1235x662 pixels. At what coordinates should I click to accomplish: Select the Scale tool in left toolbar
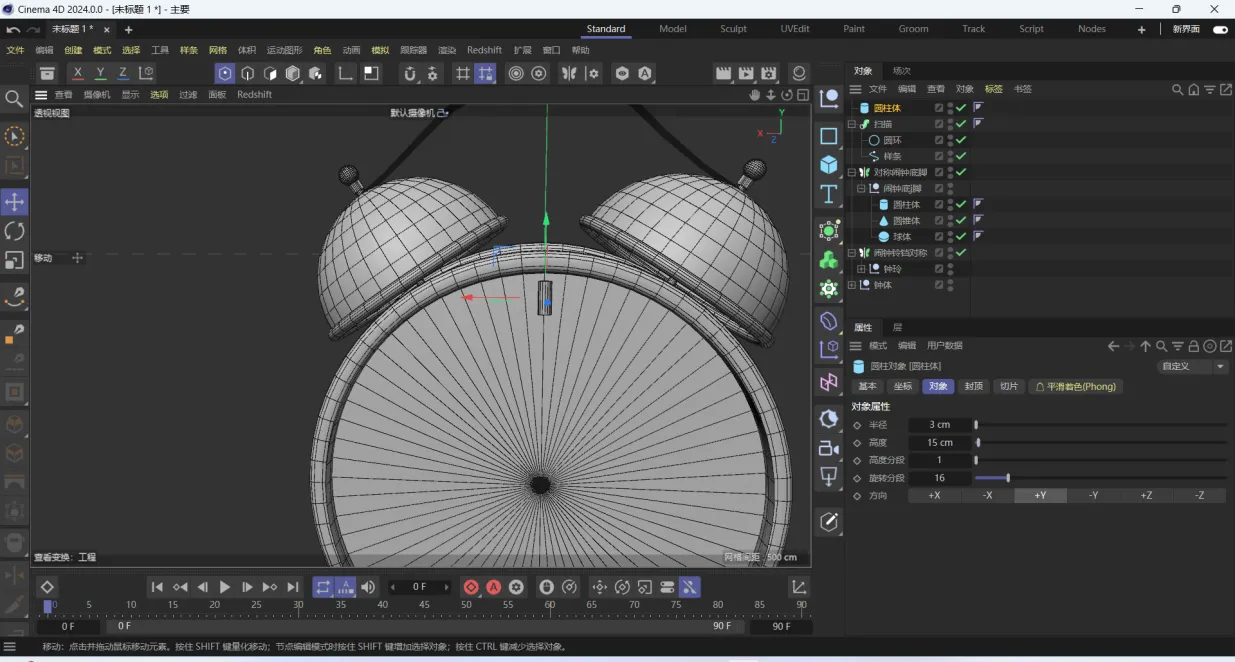(x=15, y=260)
